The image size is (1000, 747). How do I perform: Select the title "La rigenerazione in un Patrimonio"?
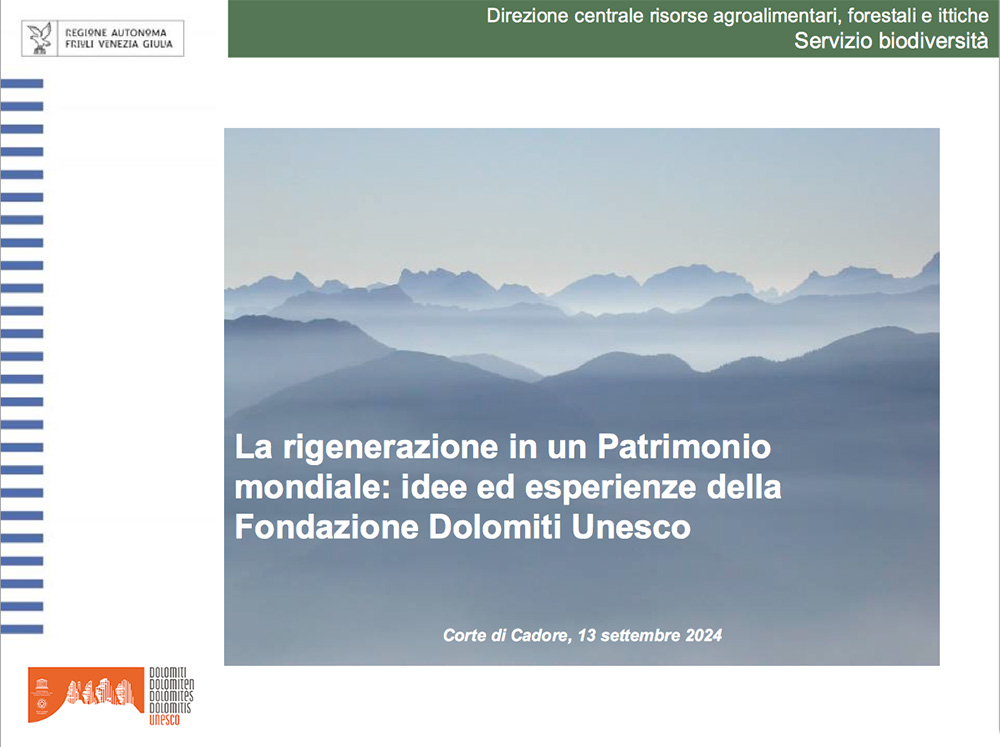503,447
